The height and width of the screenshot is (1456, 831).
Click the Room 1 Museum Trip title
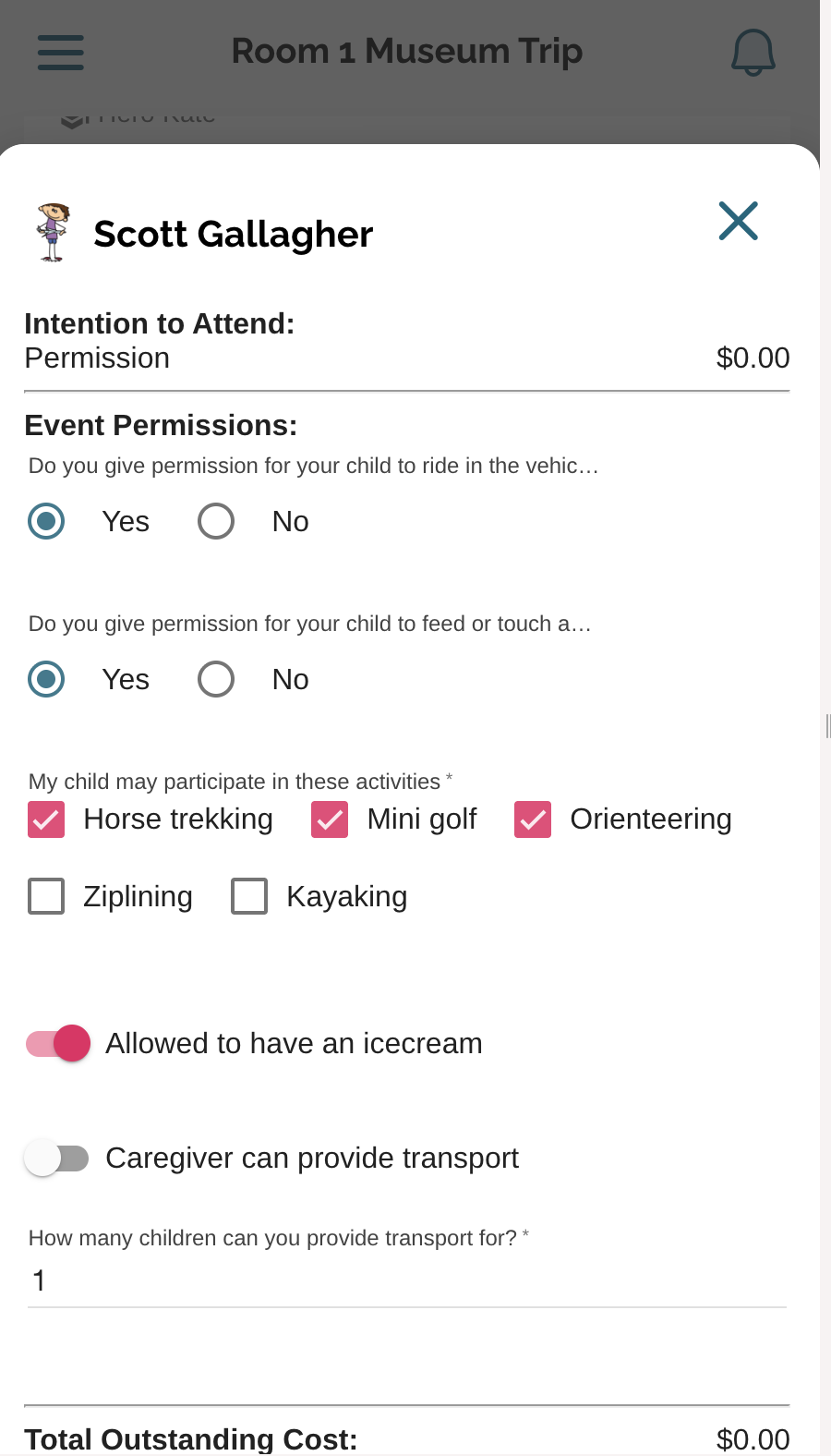(x=406, y=51)
